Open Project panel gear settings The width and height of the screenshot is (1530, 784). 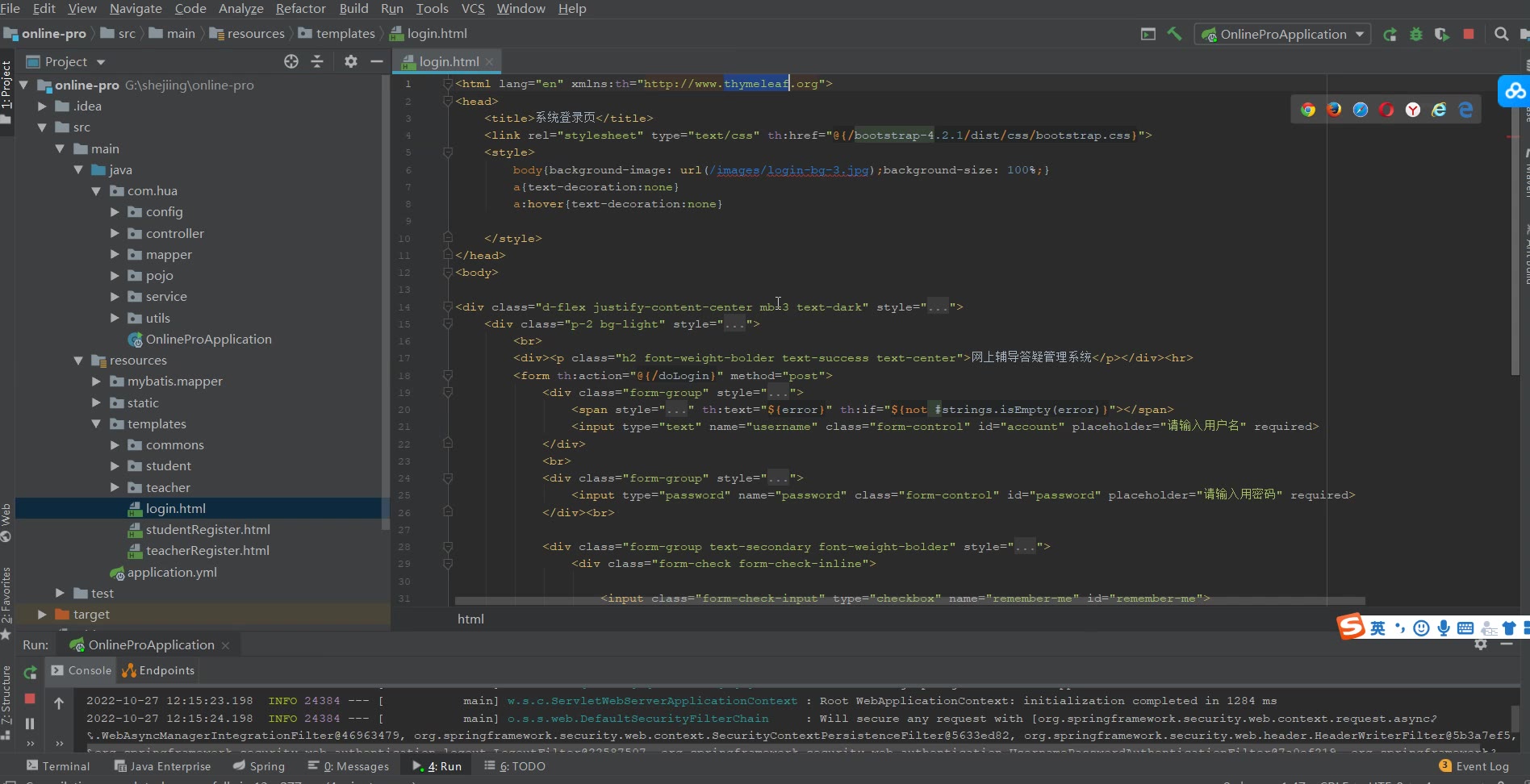pyautogui.click(x=350, y=61)
